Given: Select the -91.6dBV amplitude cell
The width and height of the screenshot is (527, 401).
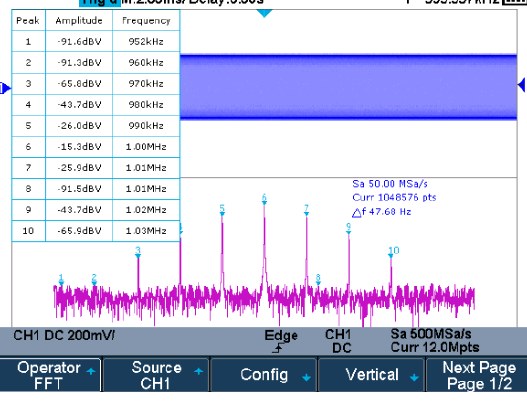Looking at the screenshot, I should click(79, 41).
